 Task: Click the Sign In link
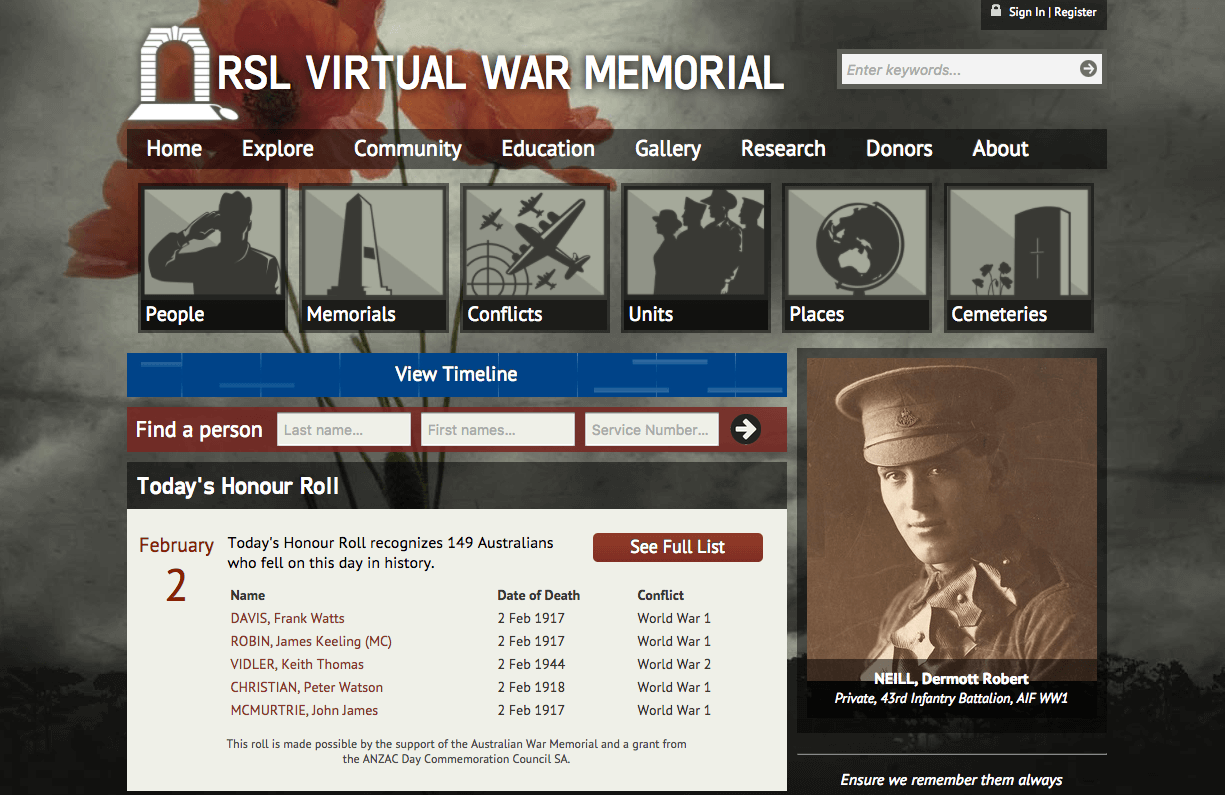(x=1026, y=12)
